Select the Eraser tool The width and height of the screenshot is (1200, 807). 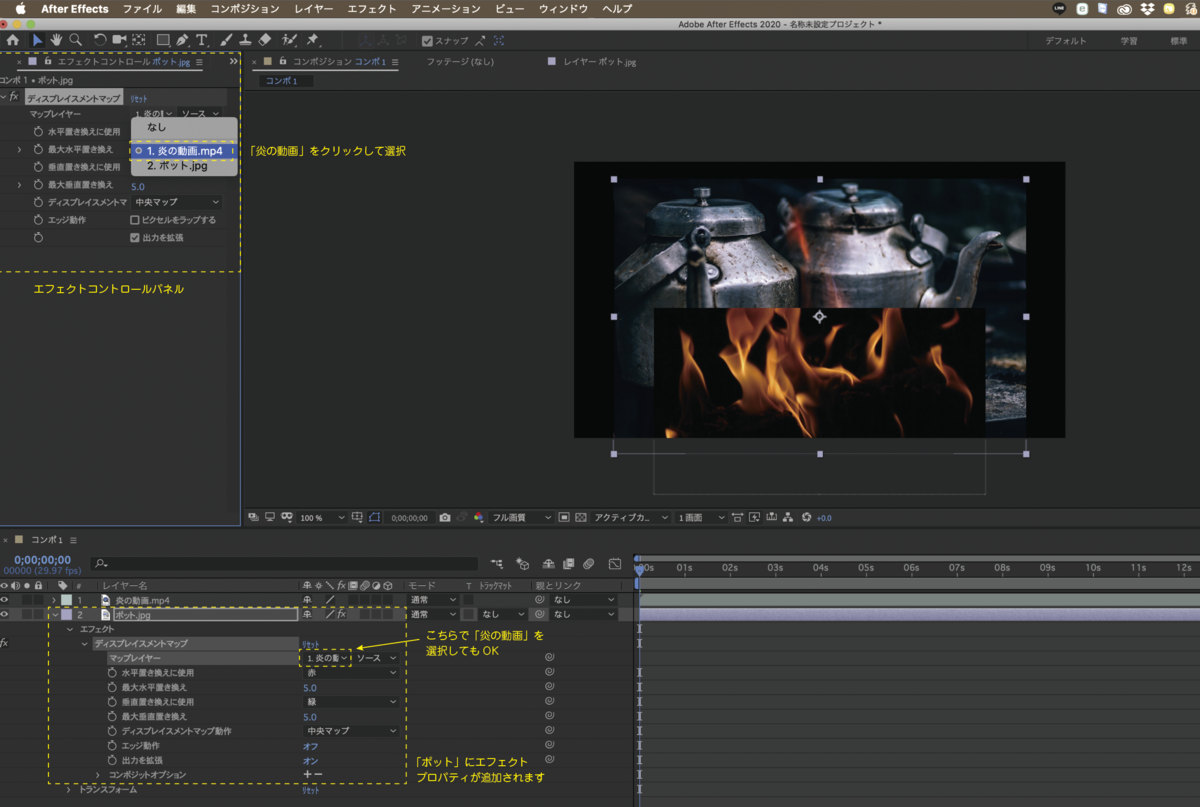[264, 40]
